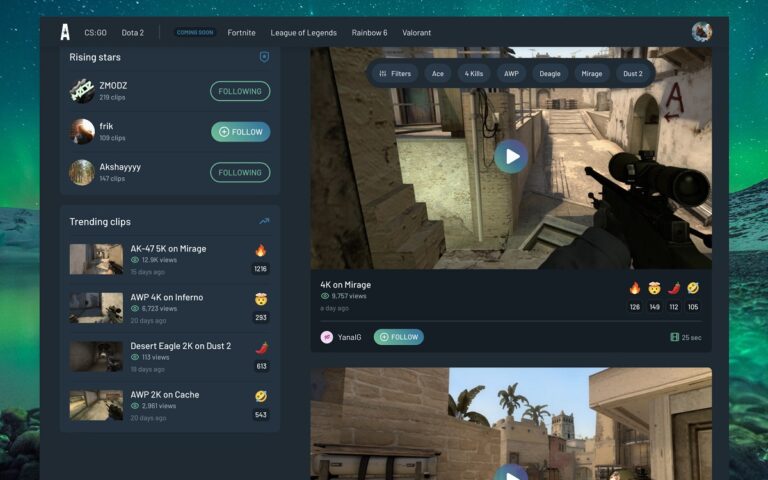This screenshot has width=768, height=480.
Task: Click the fire emoji on AK-47 5K clip
Action: point(261,251)
